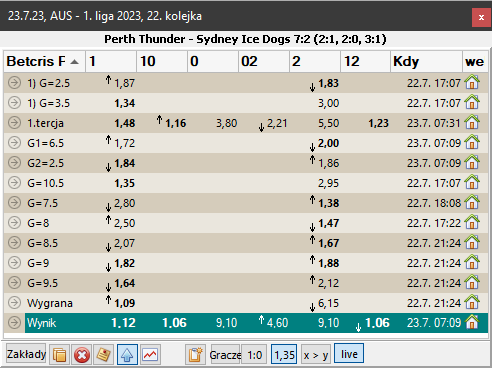Select odds 2,07 in G=8.5 row
Viewport: 492px width, 368px height.
[124, 243]
